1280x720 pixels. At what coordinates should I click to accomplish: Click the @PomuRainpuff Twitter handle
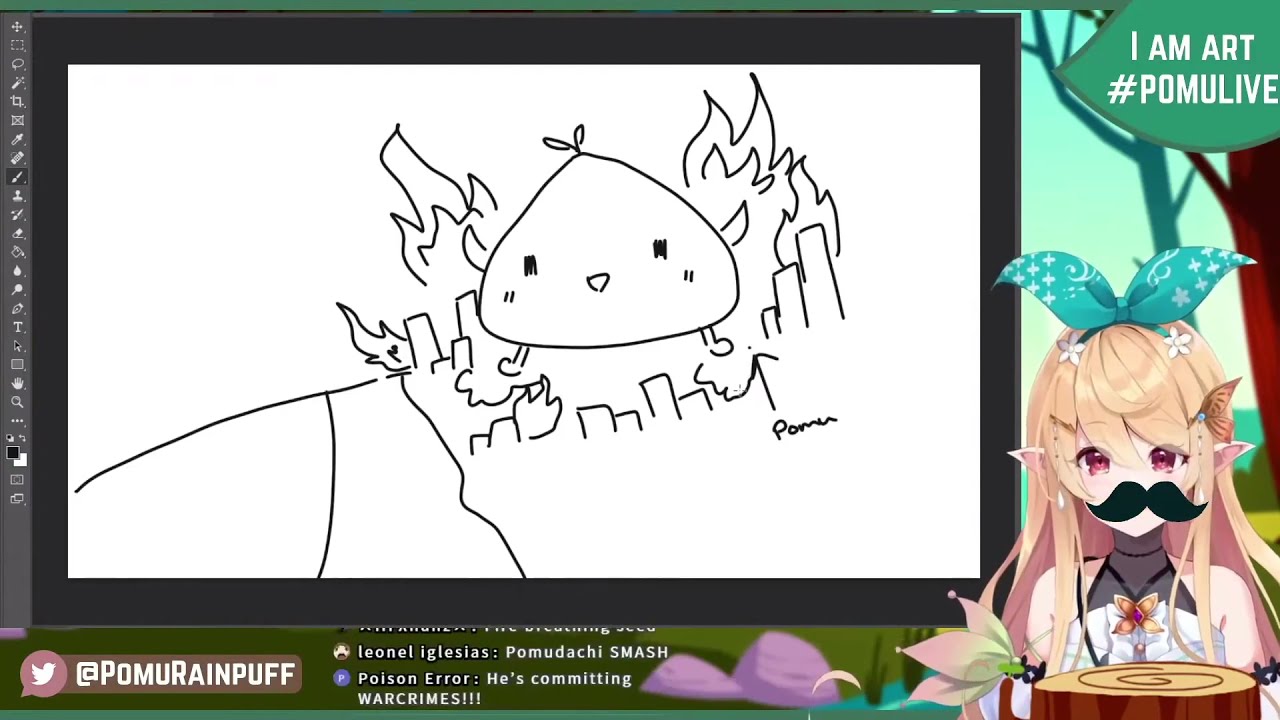pos(186,675)
